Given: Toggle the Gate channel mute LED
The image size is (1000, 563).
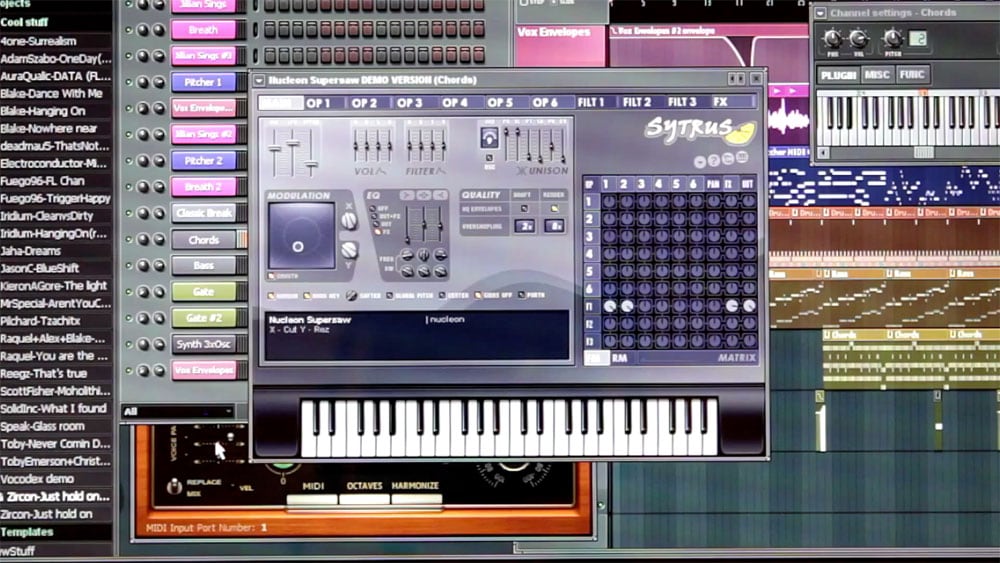Looking at the screenshot, I should (128, 292).
